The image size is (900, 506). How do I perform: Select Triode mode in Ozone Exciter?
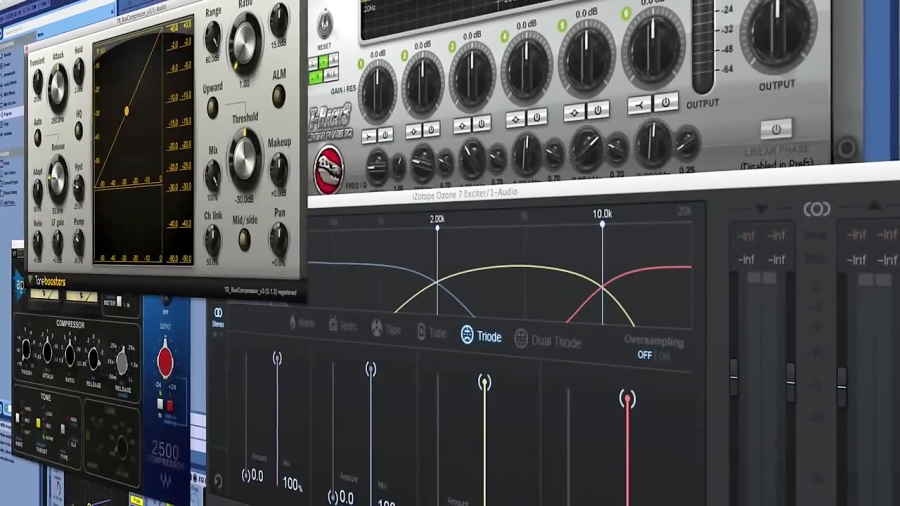pos(481,336)
